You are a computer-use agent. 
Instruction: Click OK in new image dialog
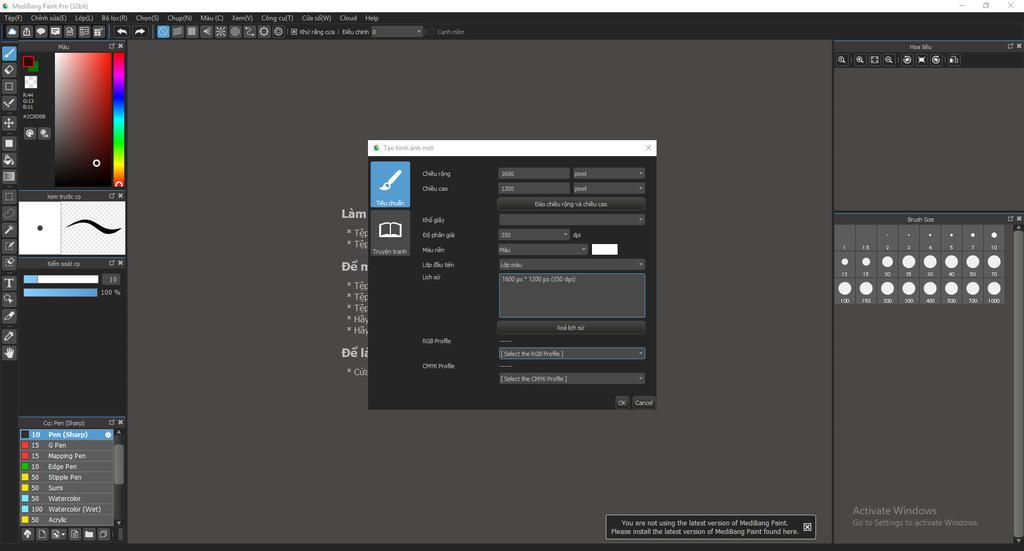[x=622, y=403]
